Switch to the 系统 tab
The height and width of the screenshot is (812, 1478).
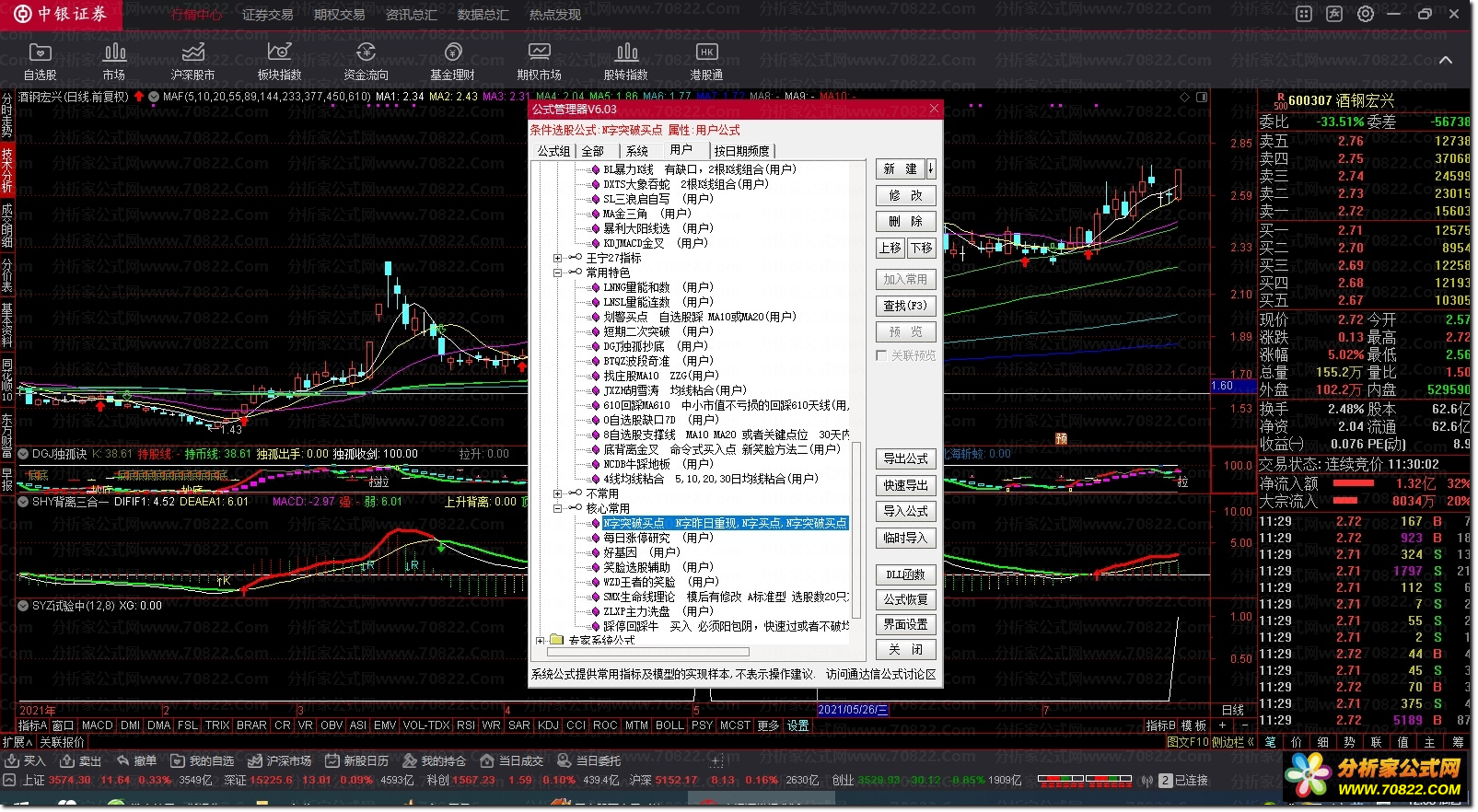coord(637,151)
